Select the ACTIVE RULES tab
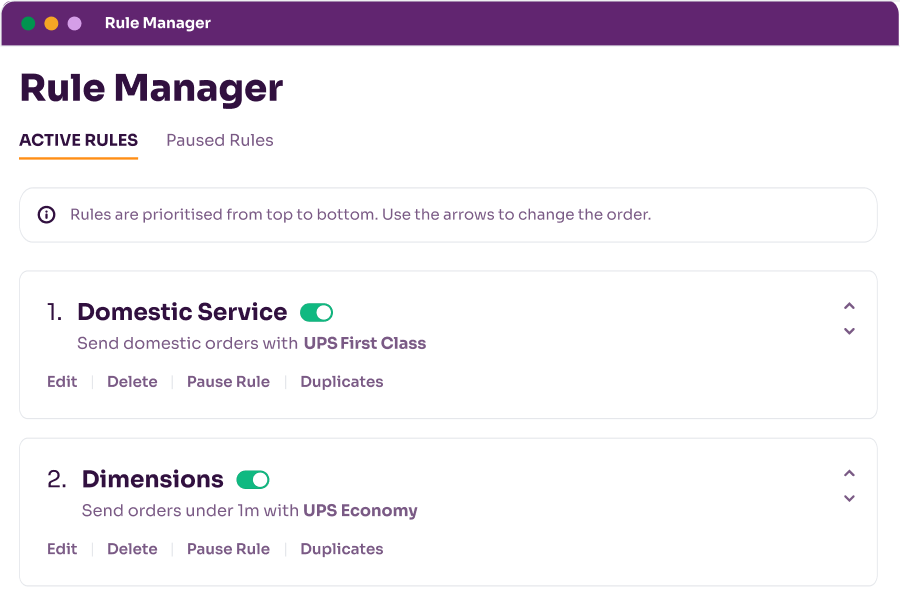 pyautogui.click(x=79, y=140)
